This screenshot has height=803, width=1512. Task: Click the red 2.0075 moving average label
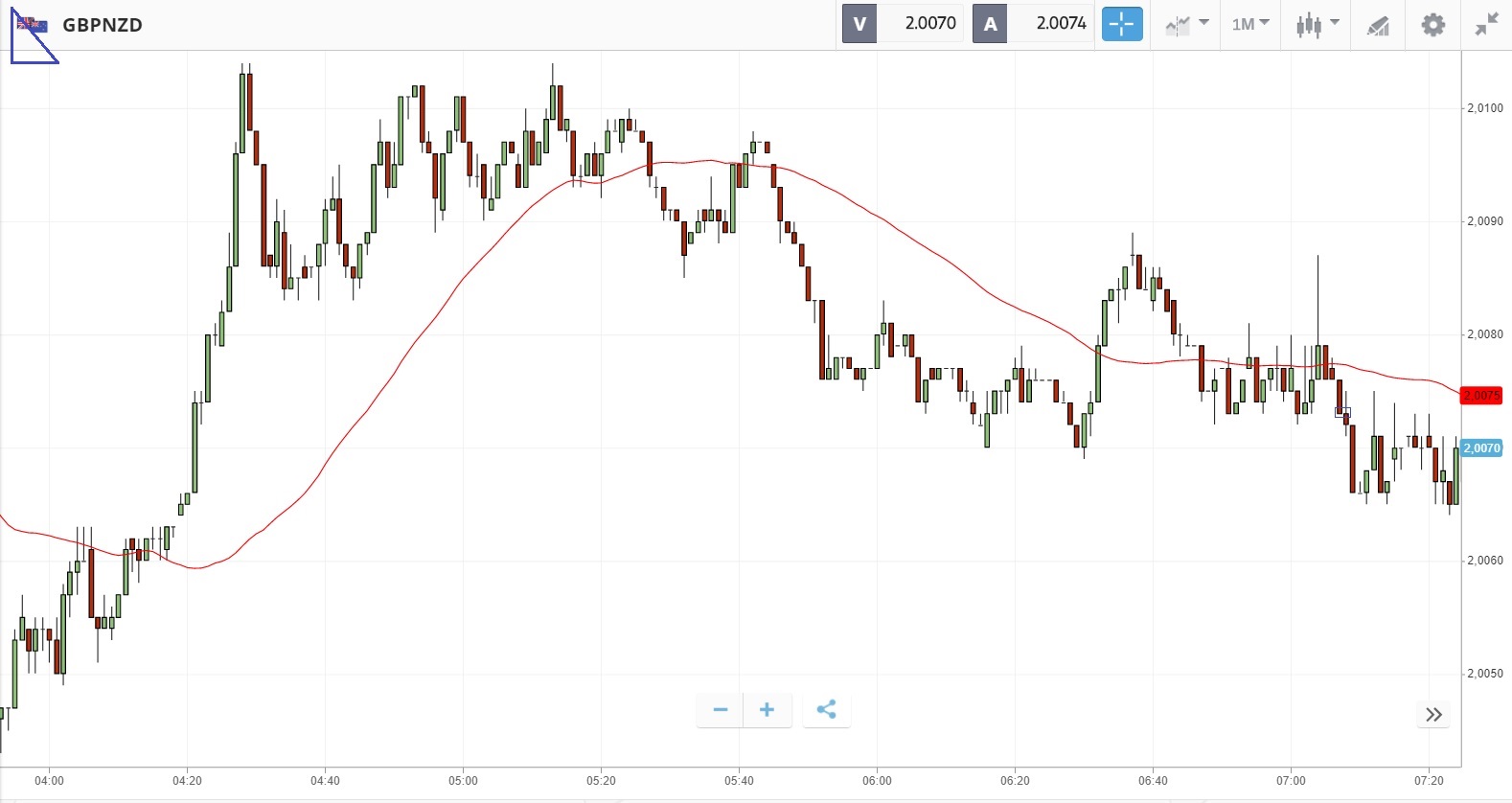click(1481, 396)
